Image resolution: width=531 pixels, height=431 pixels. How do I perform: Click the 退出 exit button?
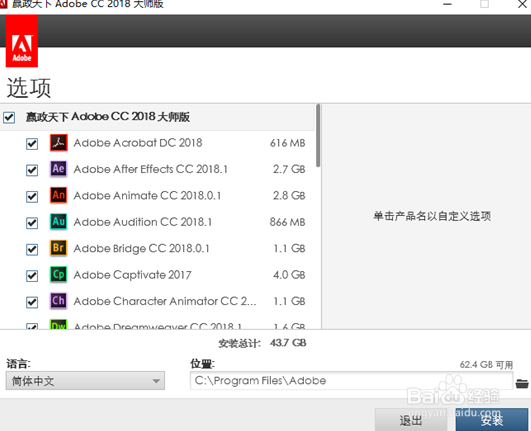click(411, 420)
